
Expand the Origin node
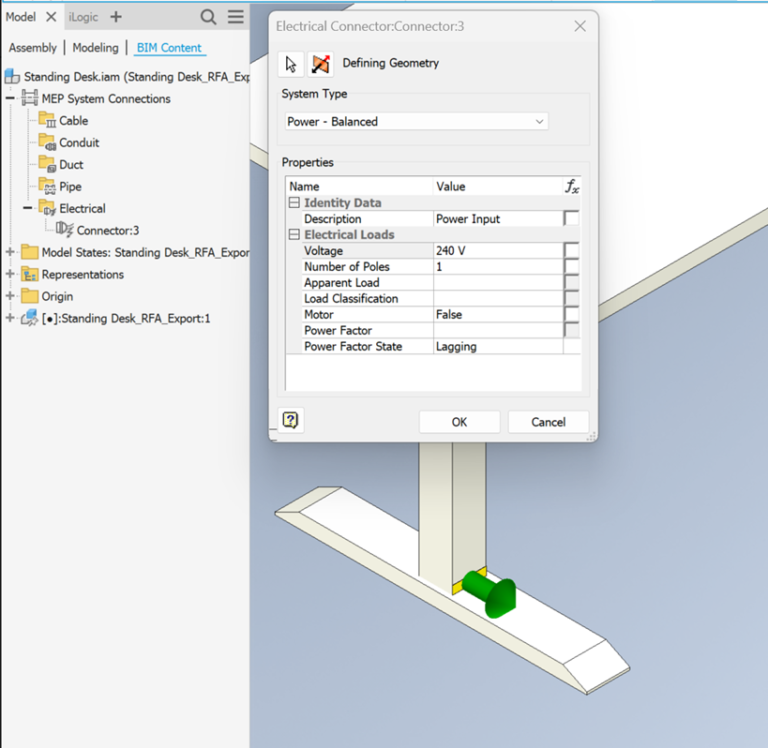pyautogui.click(x=10, y=296)
